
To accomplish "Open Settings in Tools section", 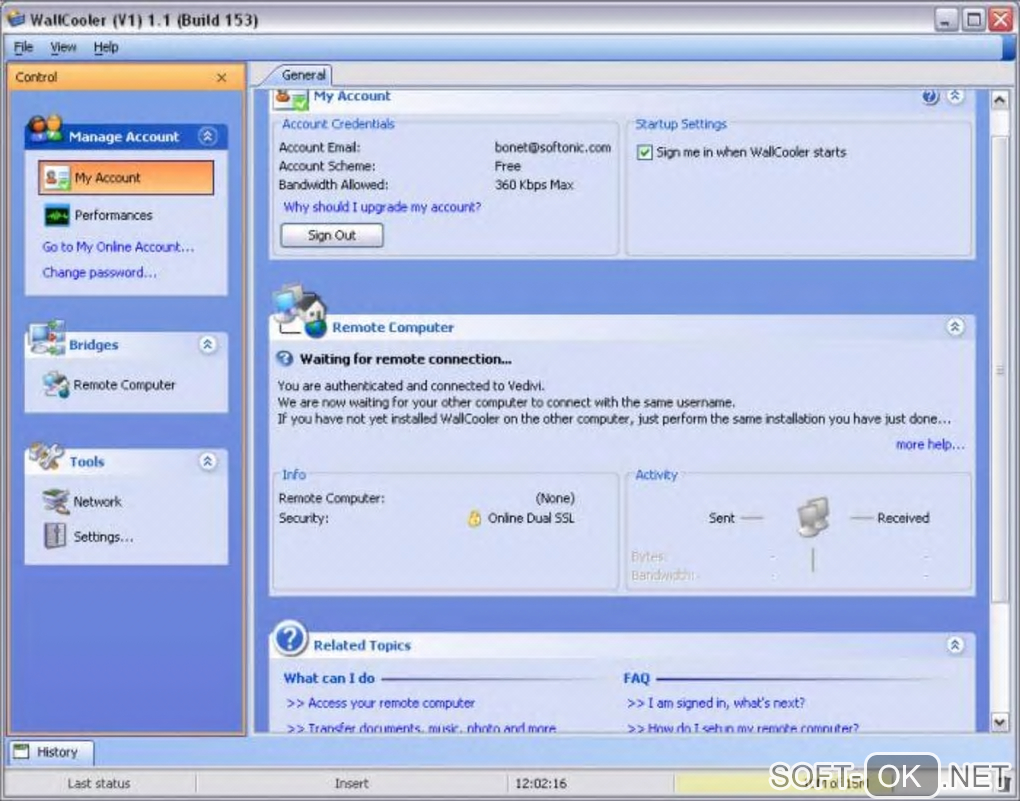I will pyautogui.click(x=103, y=537).
